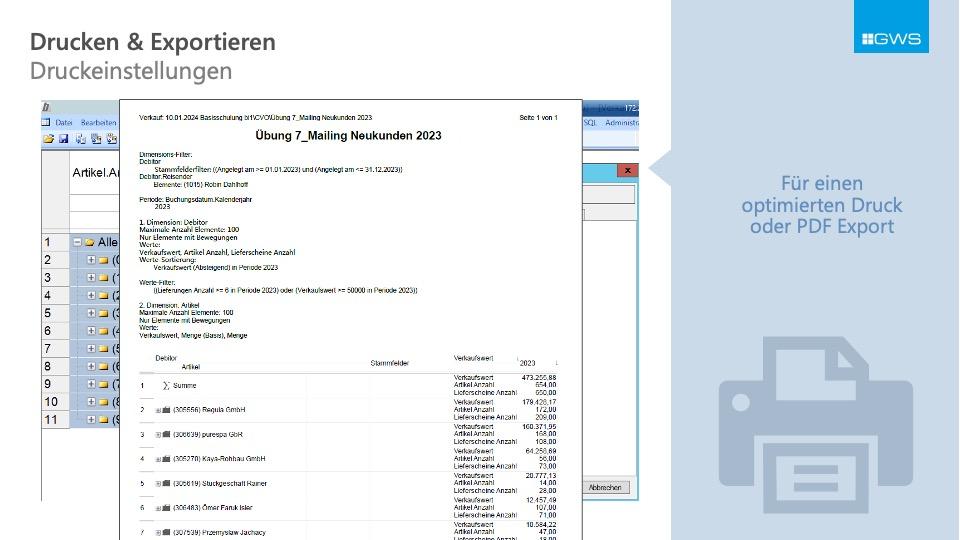
Task: Expand the tree node in row 8
Action: pyautogui.click(x=91, y=367)
